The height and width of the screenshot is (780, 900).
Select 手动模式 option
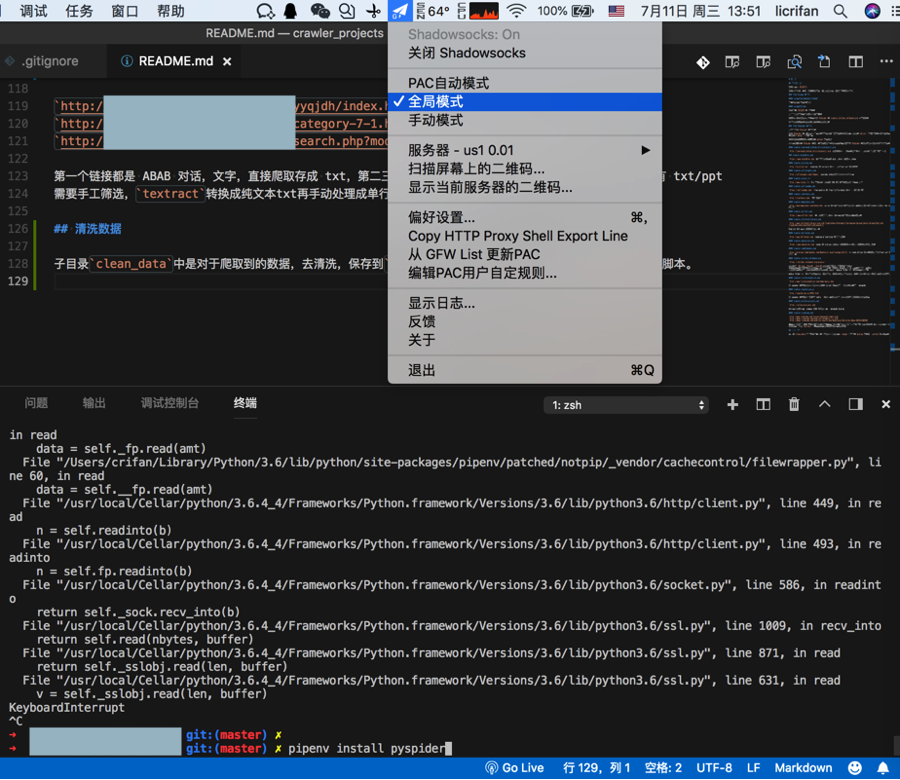(525, 121)
